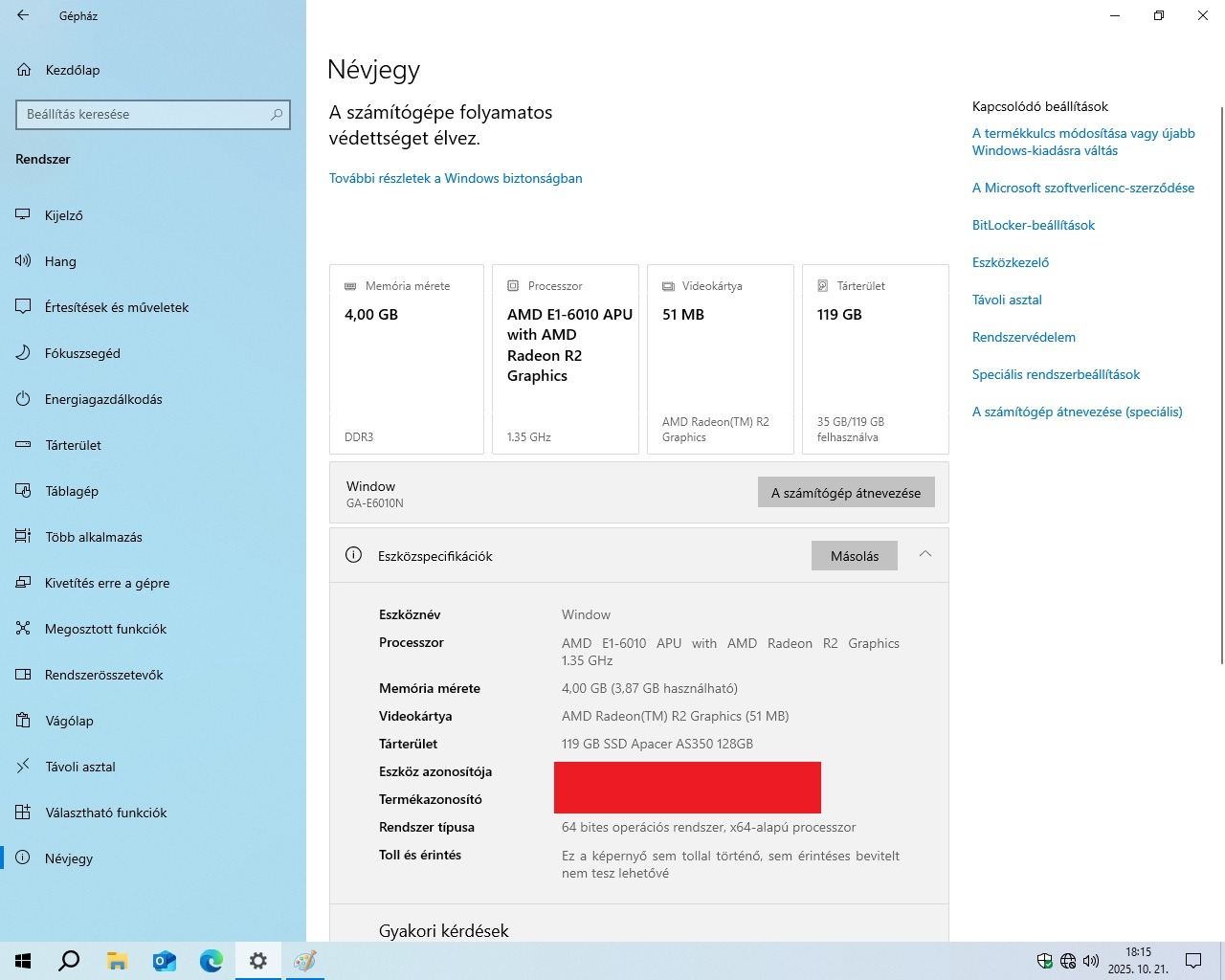Open További részletek a Windows biztonságban link
The width and height of the screenshot is (1225, 980).
[x=456, y=178]
